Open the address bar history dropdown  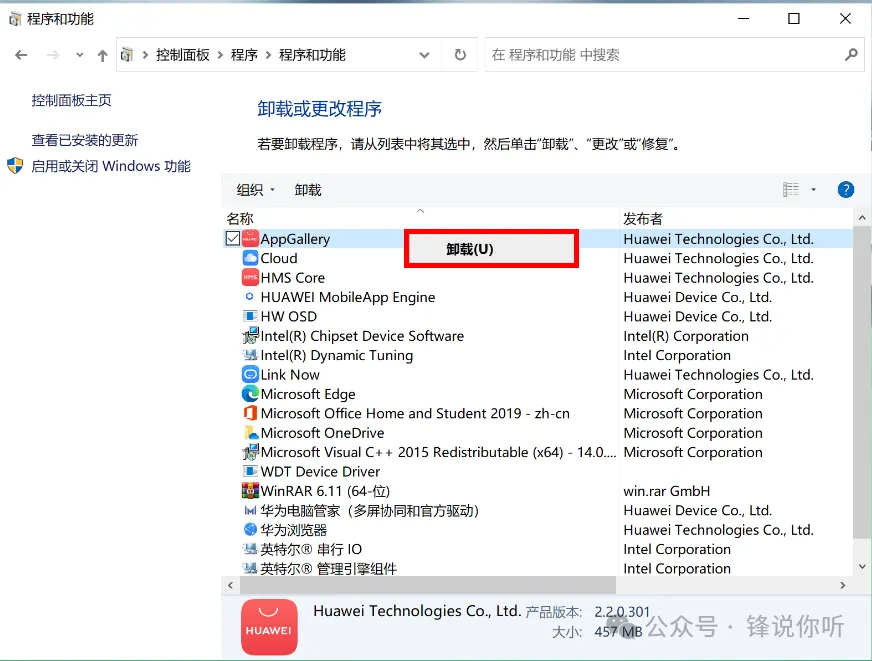pos(424,55)
